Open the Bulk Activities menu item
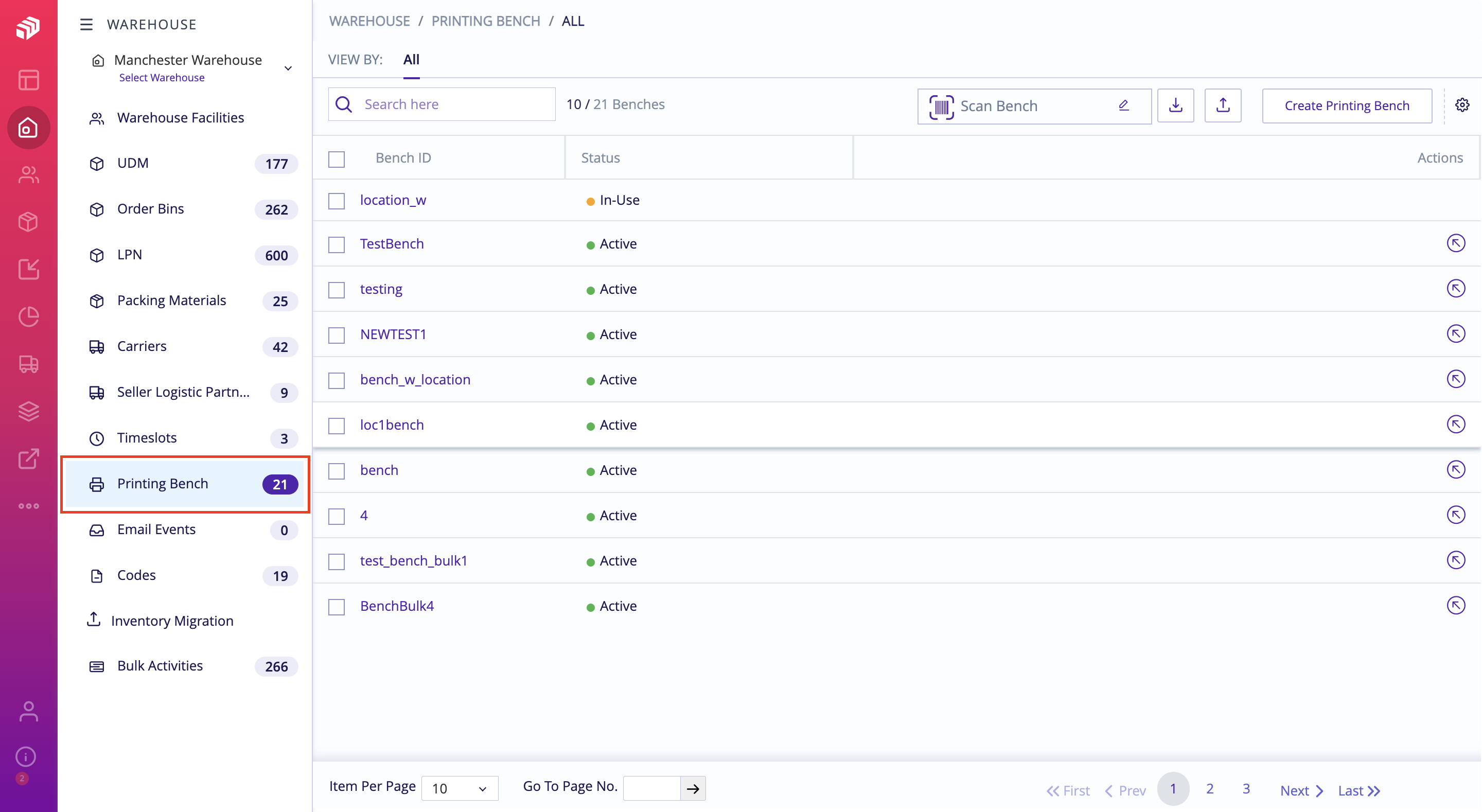 [x=184, y=666]
